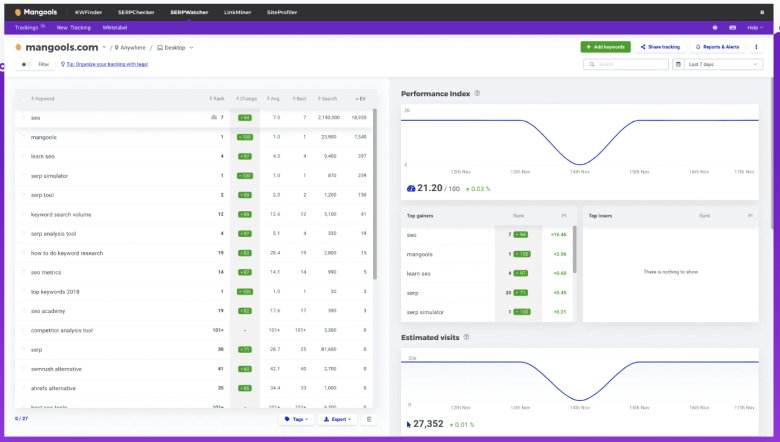Select the 'serp tool' keyword checkbox
780x442 pixels.
click(23, 195)
